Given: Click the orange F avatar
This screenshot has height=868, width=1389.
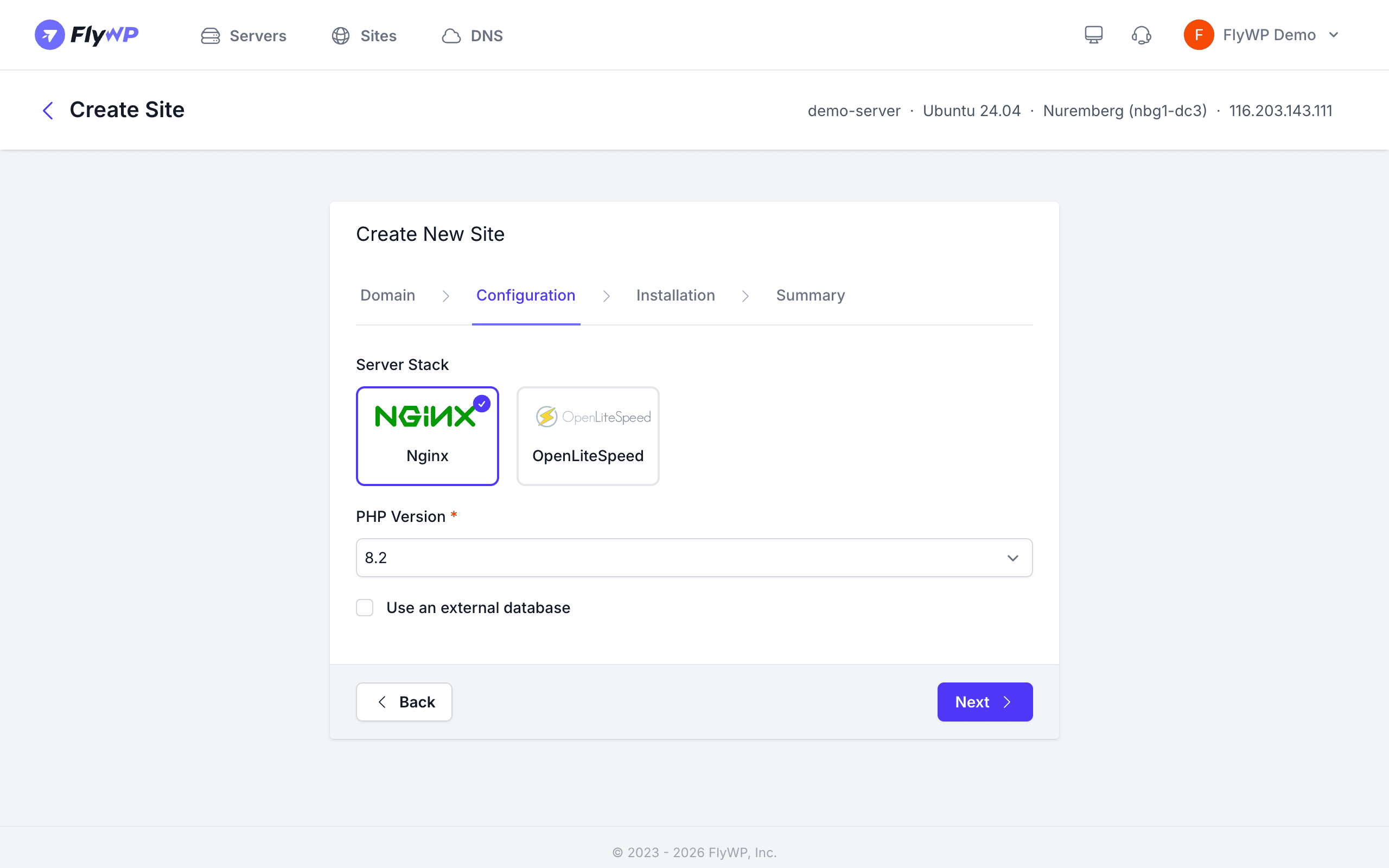Looking at the screenshot, I should (1199, 35).
